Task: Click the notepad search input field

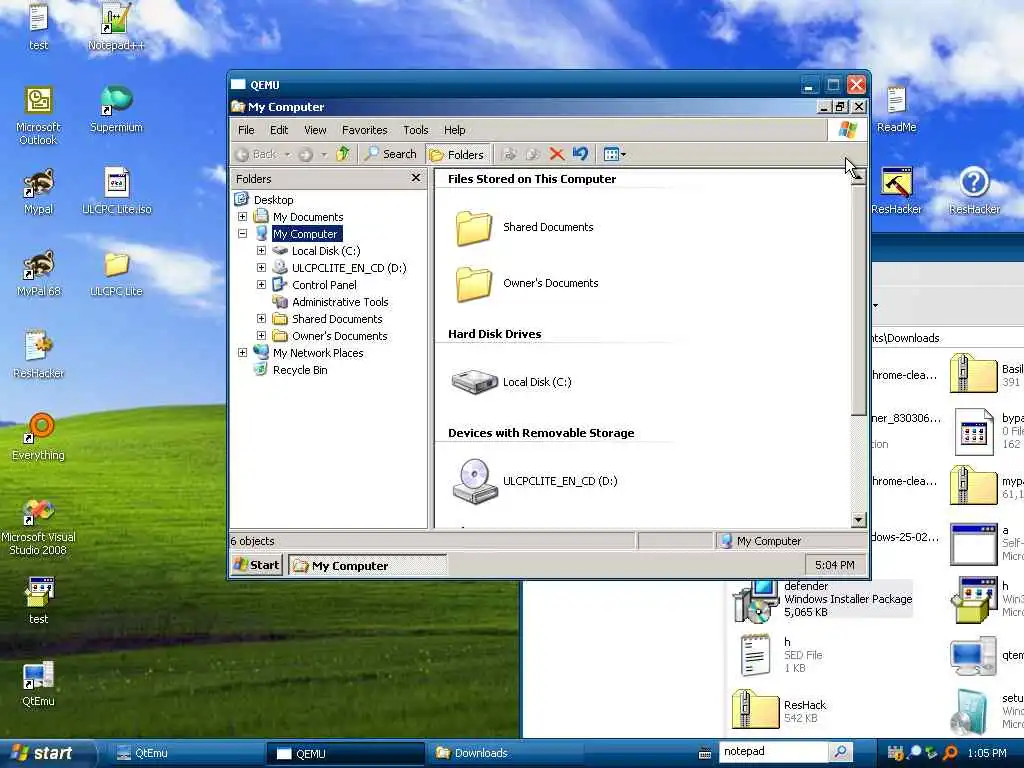Action: tap(773, 752)
